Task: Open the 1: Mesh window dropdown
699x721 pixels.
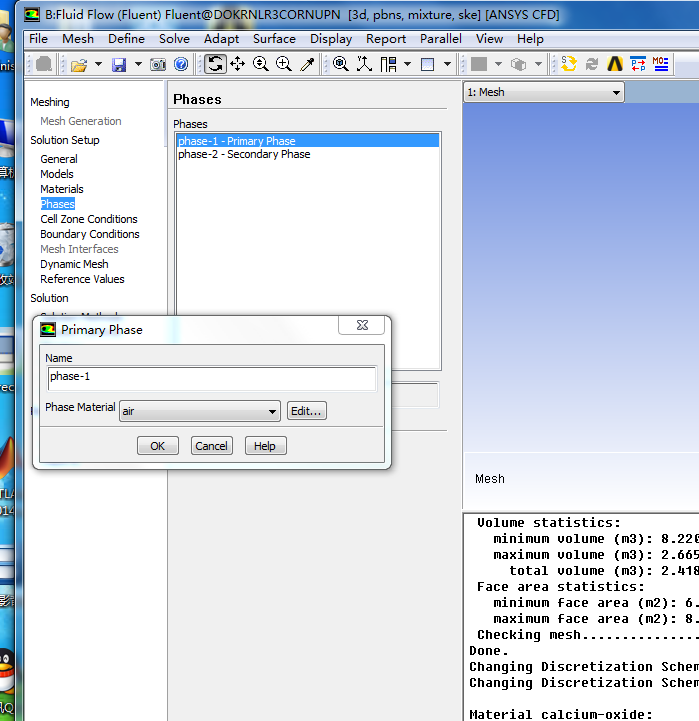Action: [x=544, y=92]
